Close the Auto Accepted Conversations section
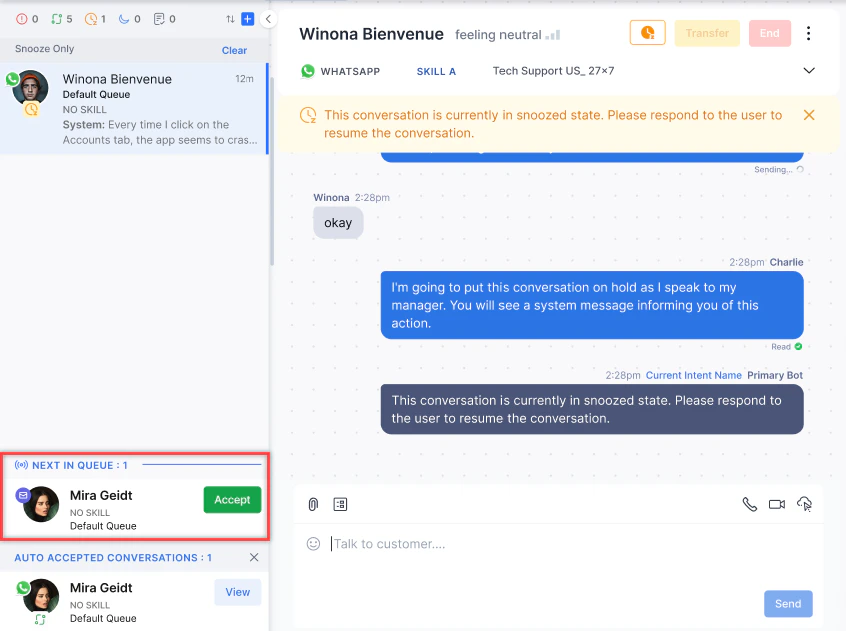This screenshot has width=846, height=631. [254, 557]
